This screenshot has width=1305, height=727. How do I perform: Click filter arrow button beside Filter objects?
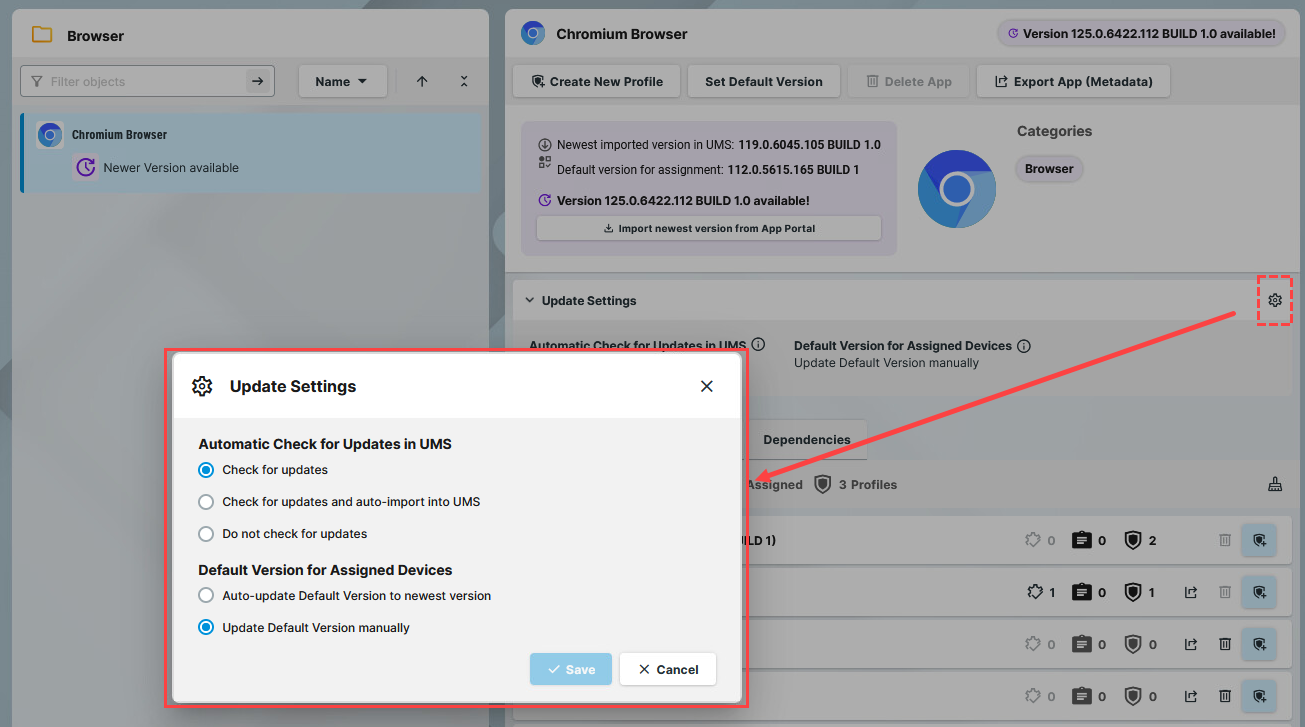258,82
